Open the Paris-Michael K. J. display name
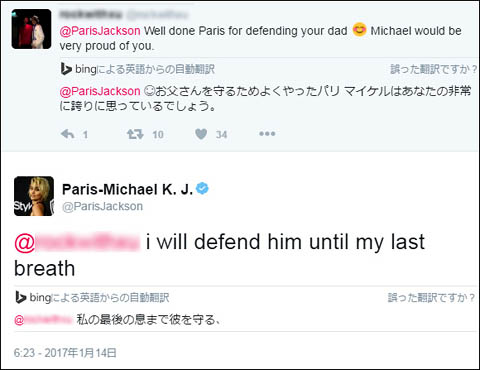The height and width of the screenshot is (370, 480). pos(127,189)
